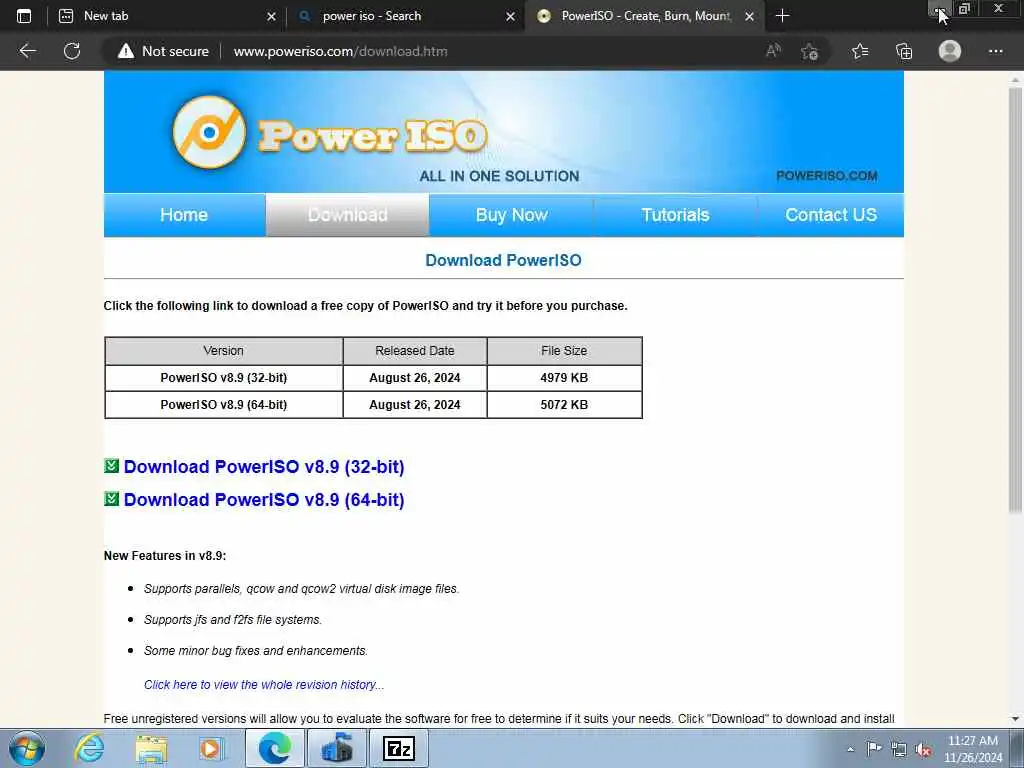Open the whole revision history link
The width and height of the screenshot is (1024, 768).
click(264, 684)
